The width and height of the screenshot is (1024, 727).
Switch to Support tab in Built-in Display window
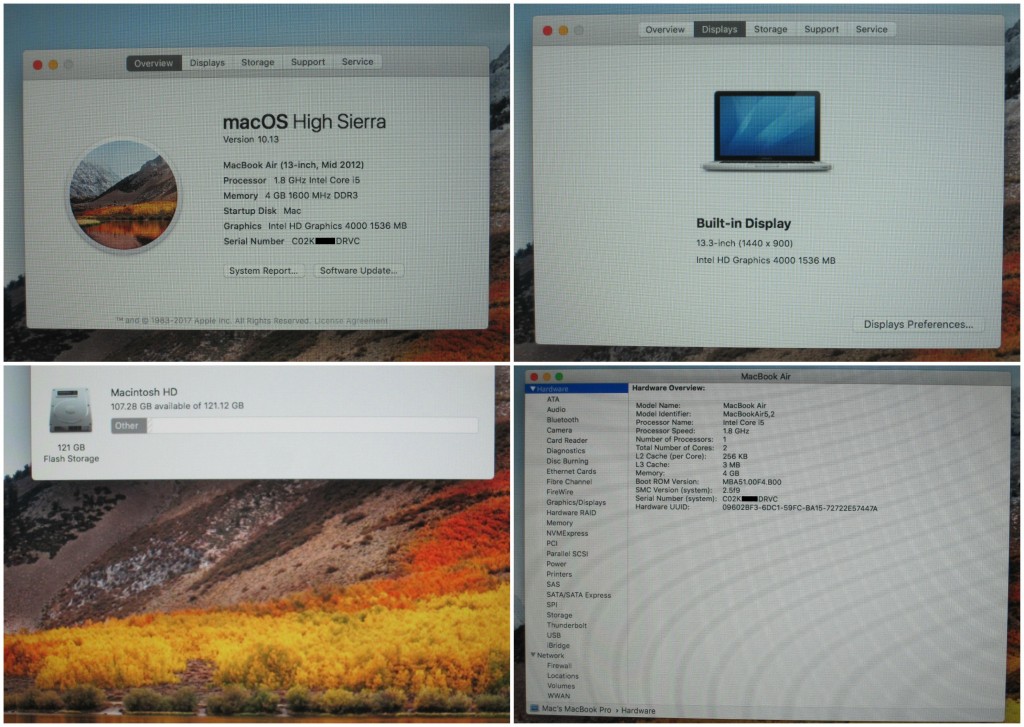click(821, 29)
